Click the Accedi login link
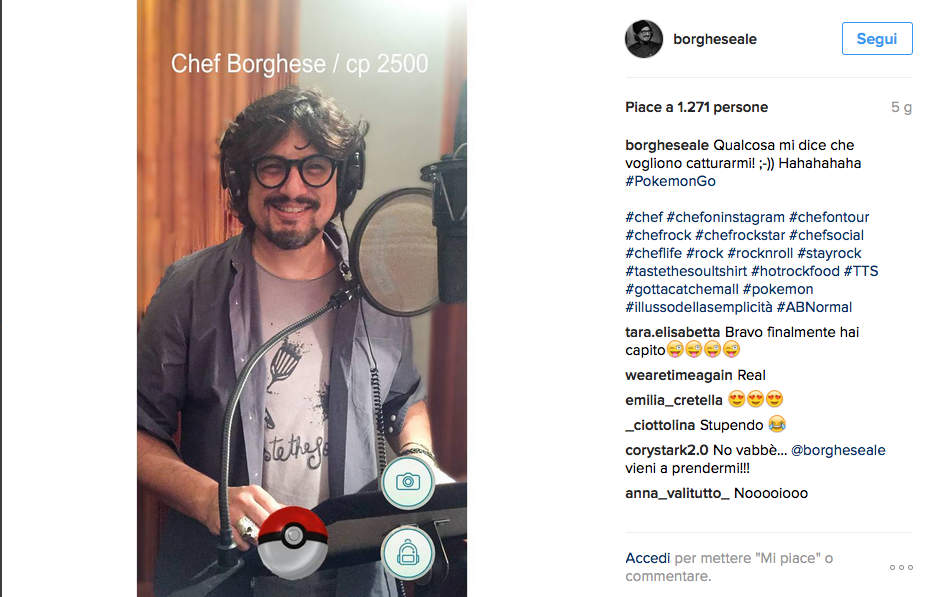The height and width of the screenshot is (597, 936). pyautogui.click(x=648, y=558)
